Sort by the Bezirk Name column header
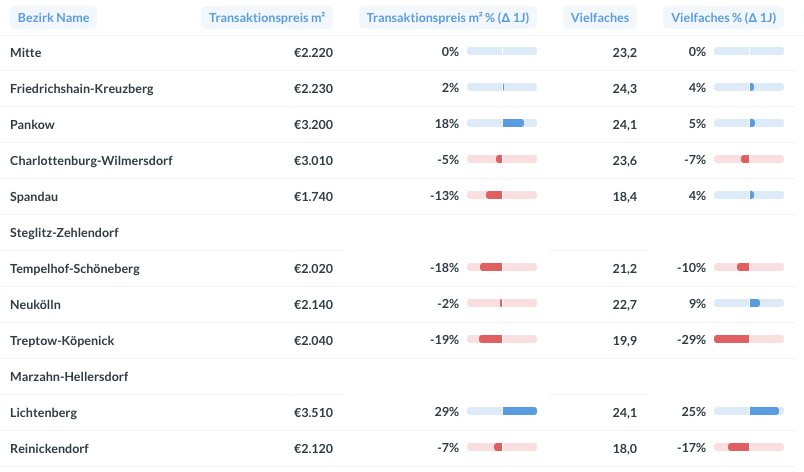804x472 pixels. coord(53,18)
